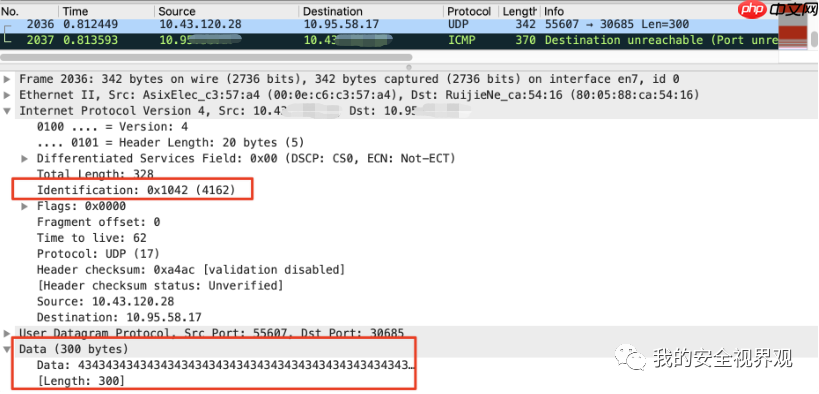Click the Destination column header

[x=371, y=11]
